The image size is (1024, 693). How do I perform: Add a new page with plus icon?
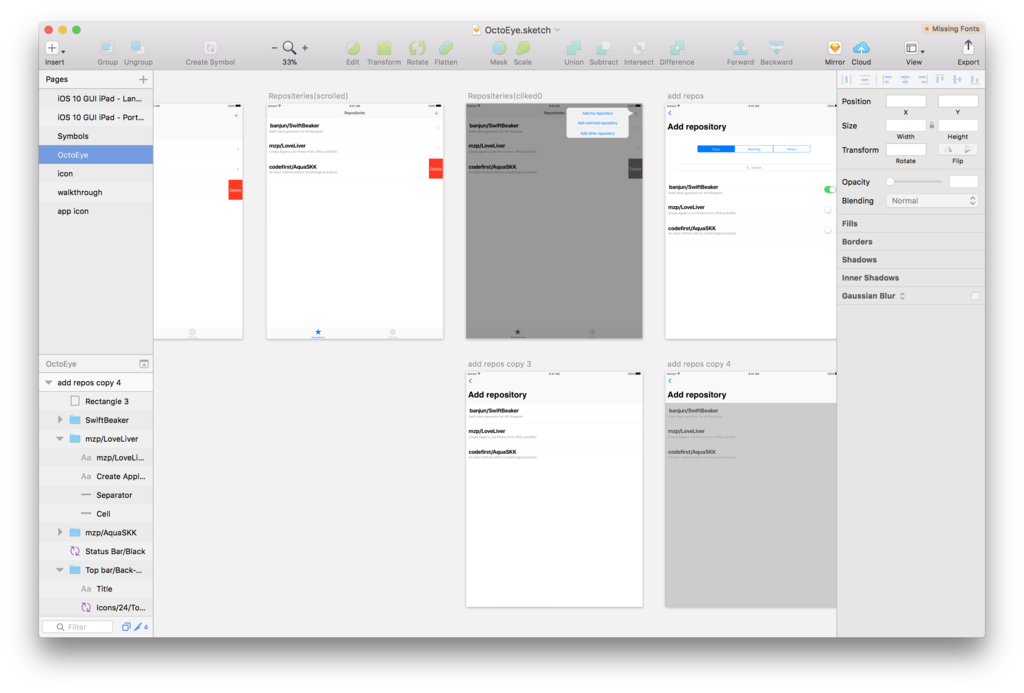point(143,79)
